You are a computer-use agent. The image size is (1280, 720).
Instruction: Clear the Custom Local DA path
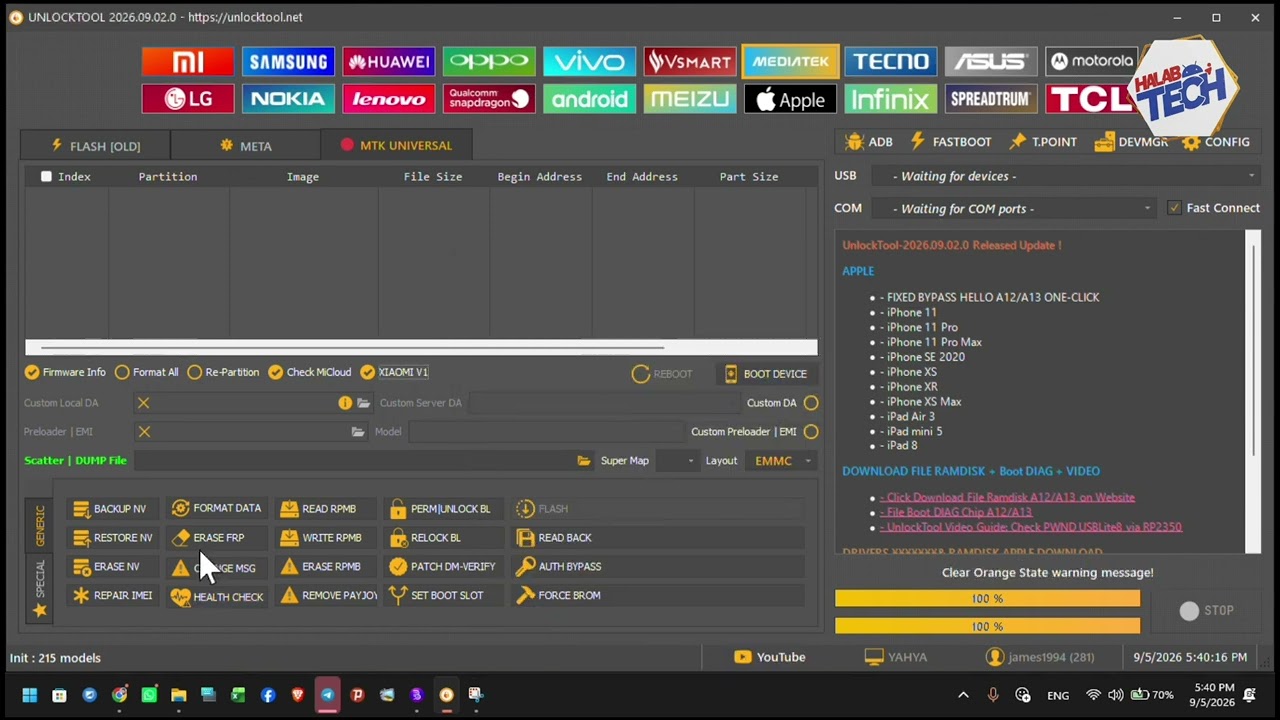click(143, 403)
